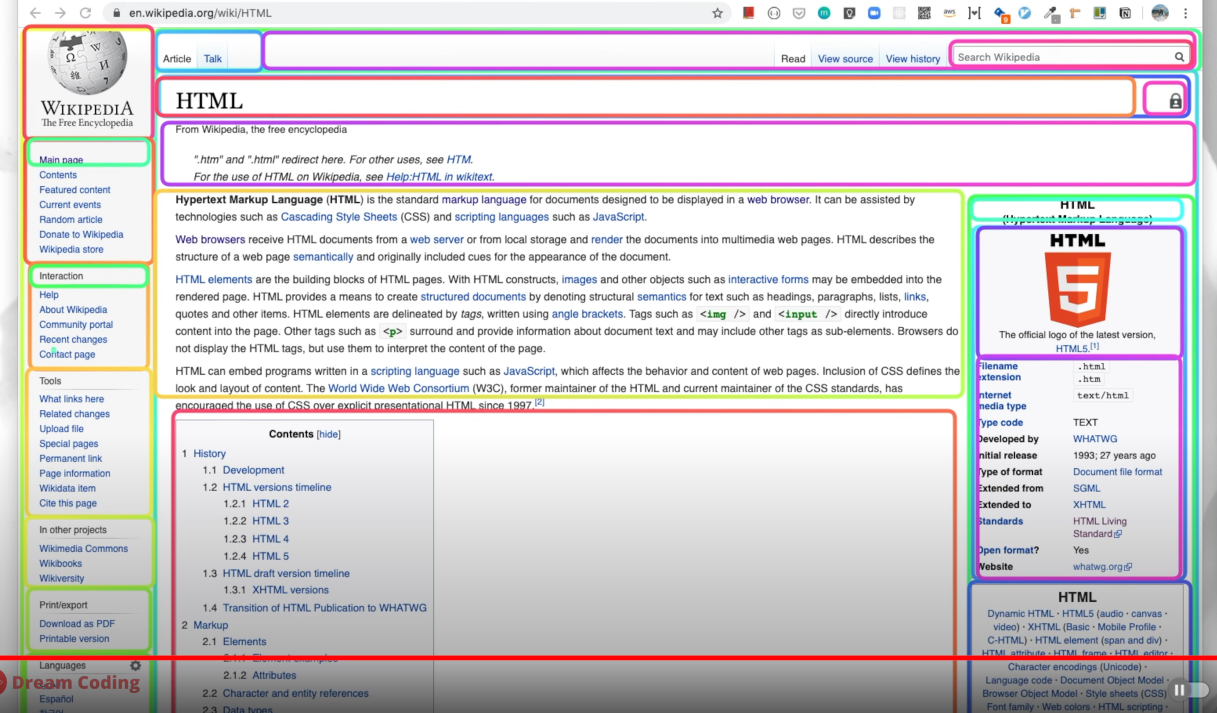Viewport: 1217px width, 713px height.
Task: Open Featured content sidebar link
Action: pyautogui.click(x=75, y=190)
